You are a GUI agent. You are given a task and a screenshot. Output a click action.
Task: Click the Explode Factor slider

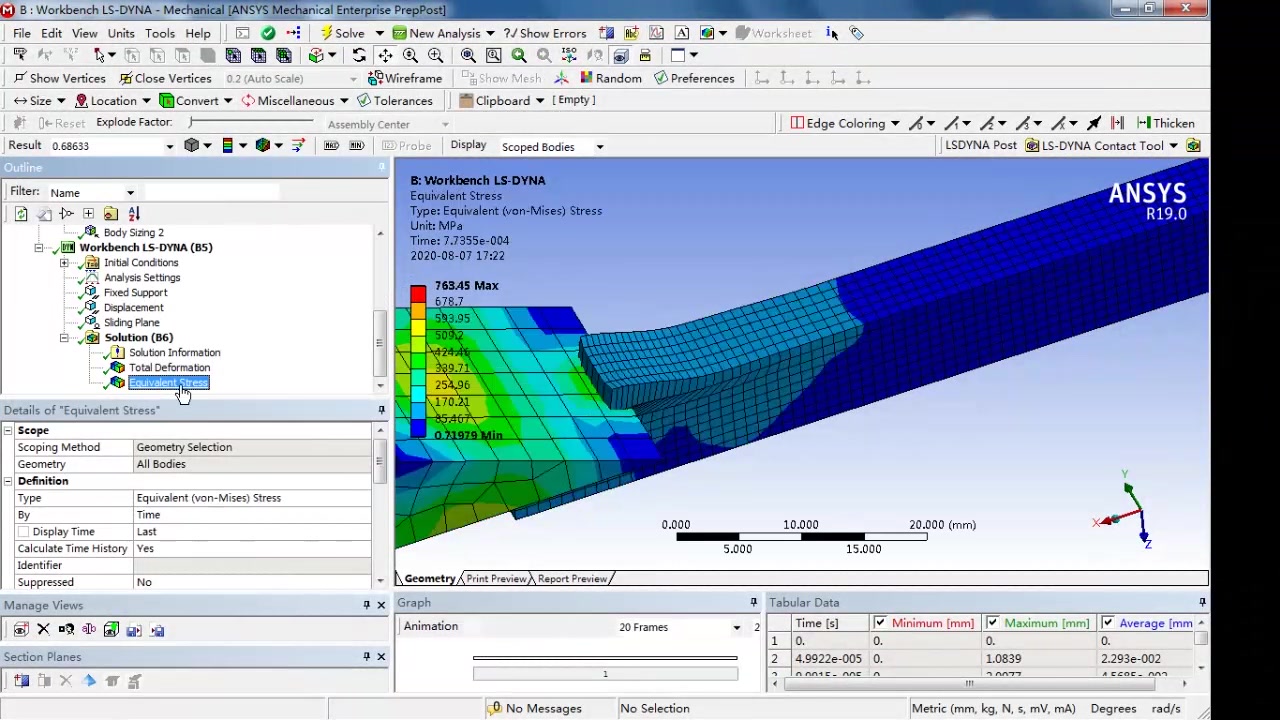[250, 122]
